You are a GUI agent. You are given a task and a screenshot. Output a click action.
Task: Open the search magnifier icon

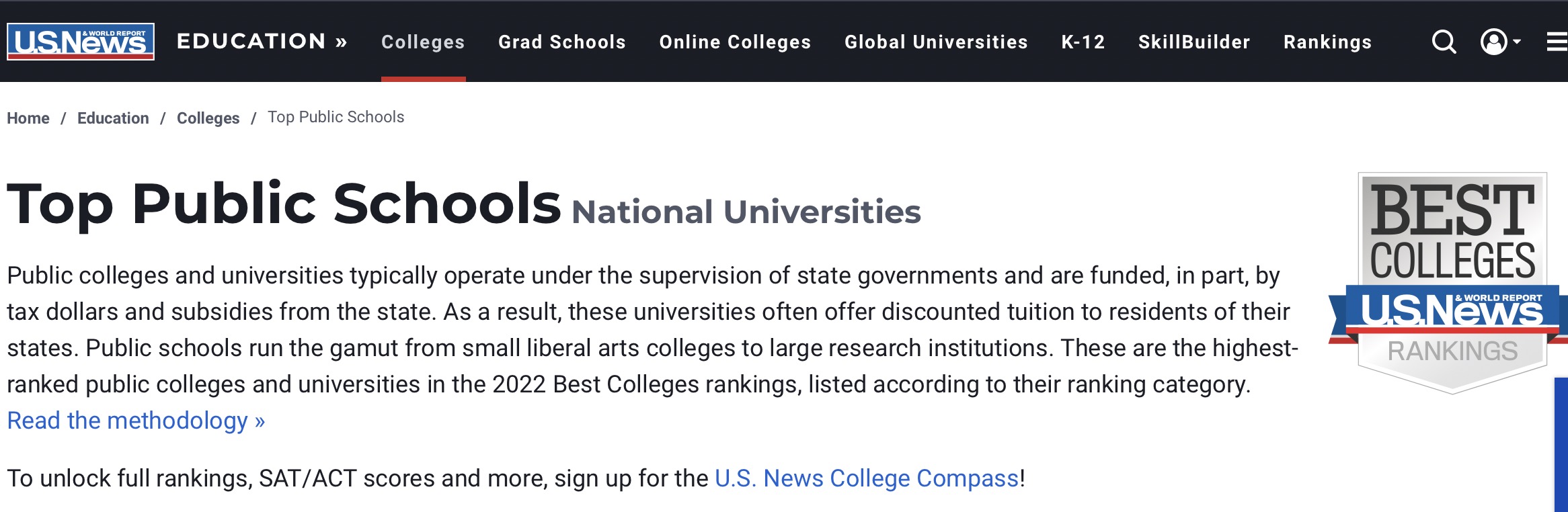pyautogui.click(x=1444, y=42)
